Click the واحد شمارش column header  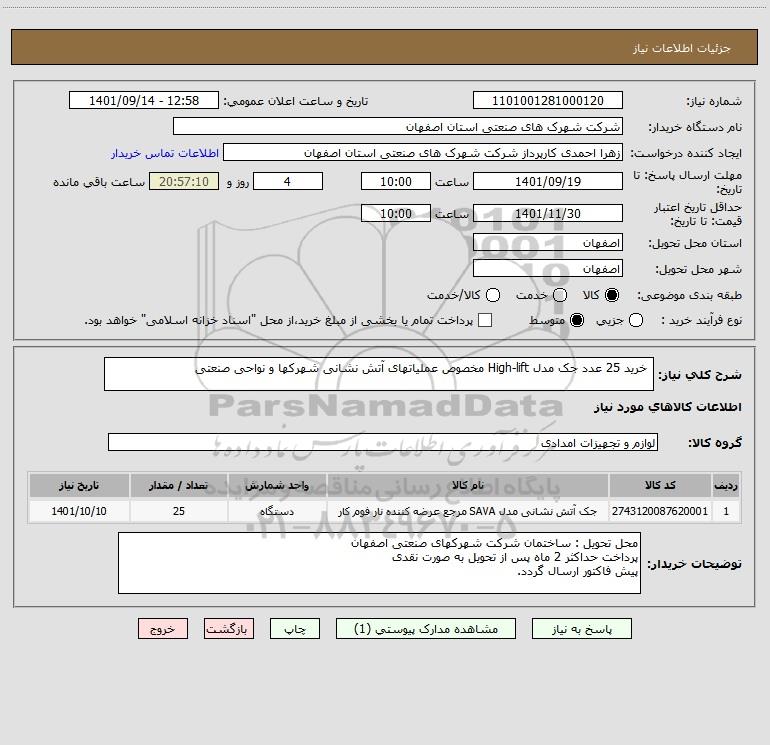[277, 485]
